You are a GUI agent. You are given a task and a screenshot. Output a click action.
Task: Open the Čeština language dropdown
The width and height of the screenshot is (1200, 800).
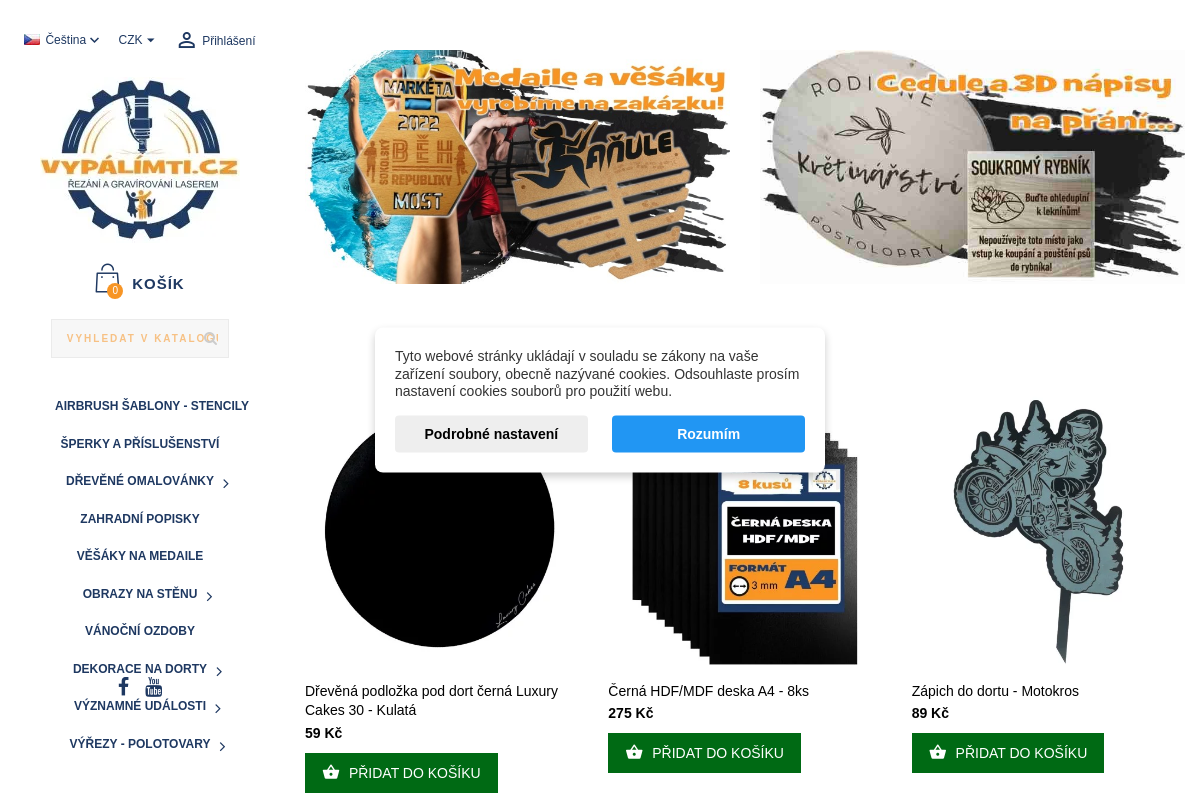tap(62, 40)
